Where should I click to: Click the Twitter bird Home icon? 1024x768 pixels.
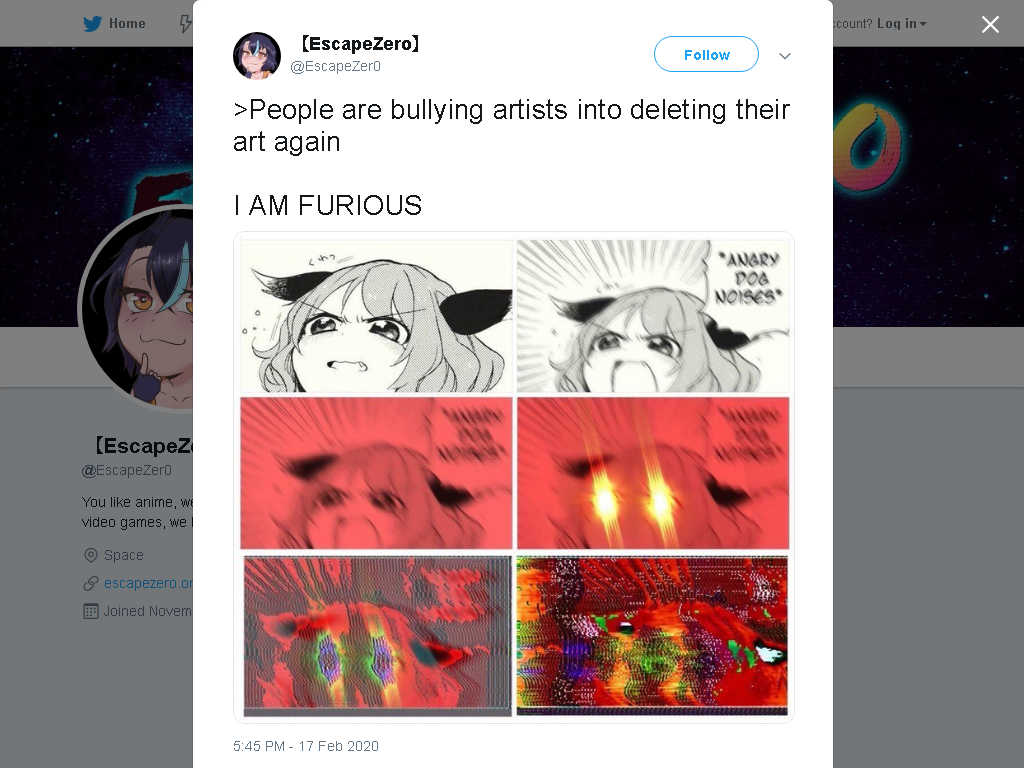click(92, 24)
